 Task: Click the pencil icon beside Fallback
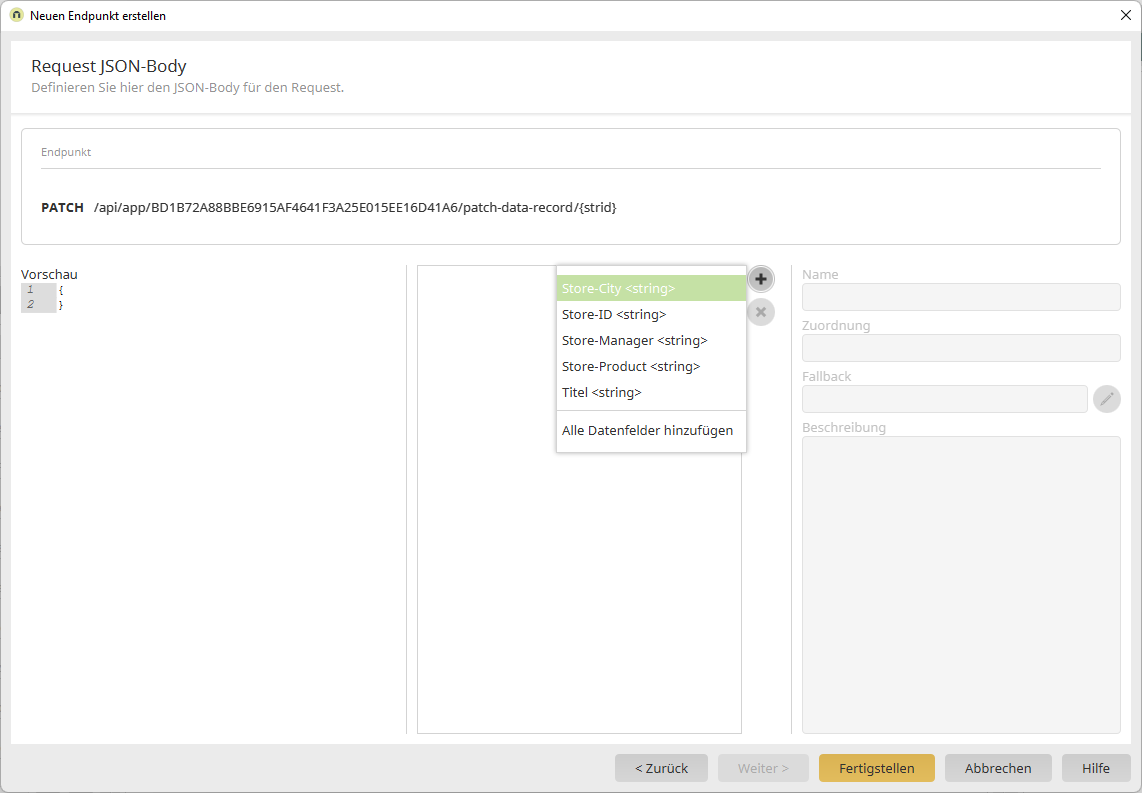coord(1106,399)
